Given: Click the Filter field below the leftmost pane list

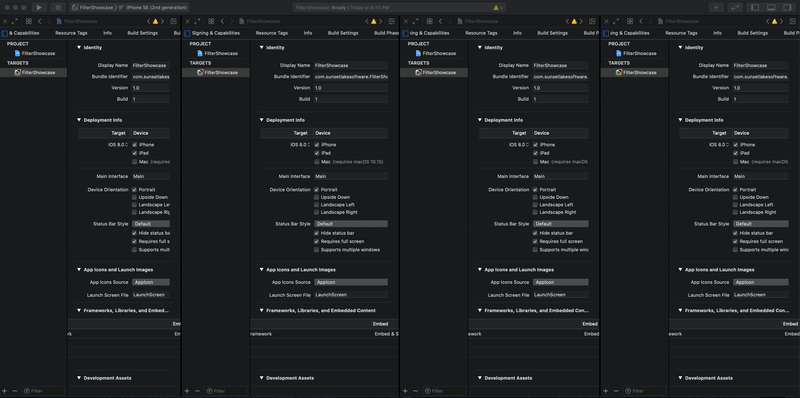Looking at the screenshot, I should (x=43, y=391).
